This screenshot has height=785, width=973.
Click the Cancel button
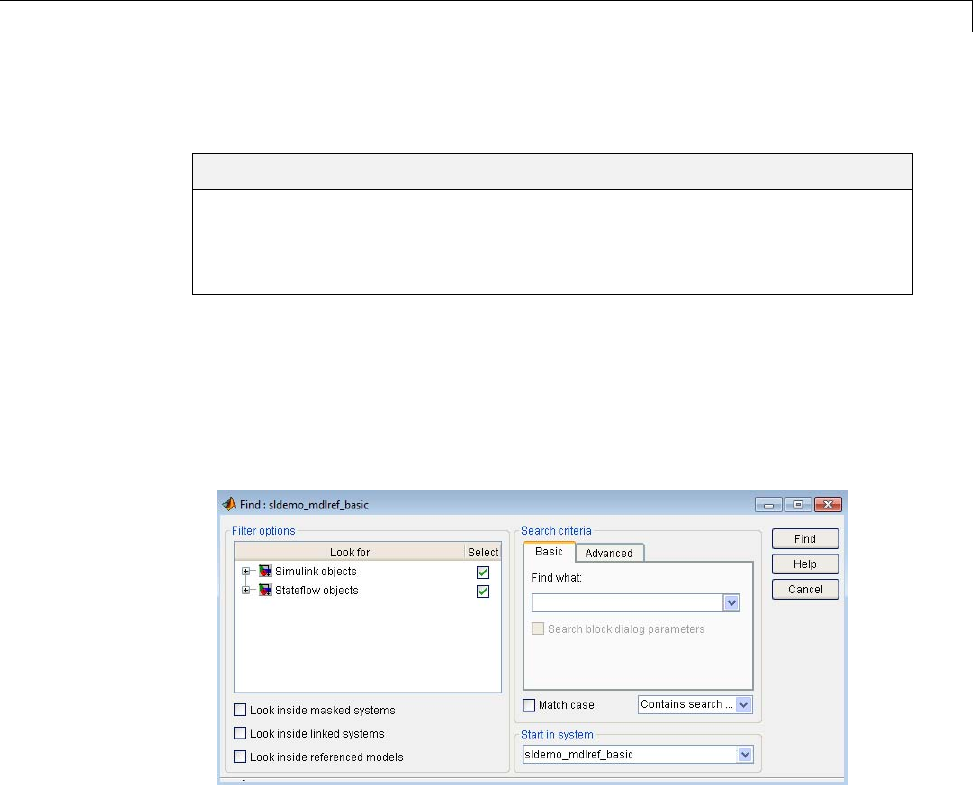coord(805,590)
